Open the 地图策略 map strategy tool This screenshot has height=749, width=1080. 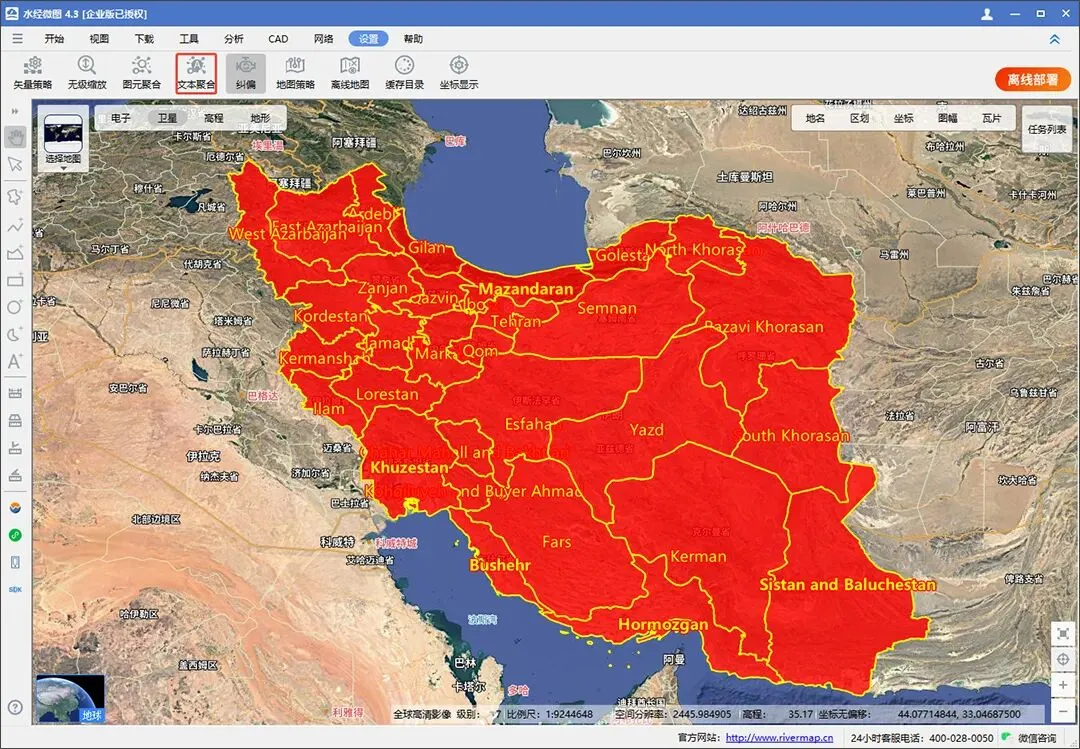[x=295, y=73]
